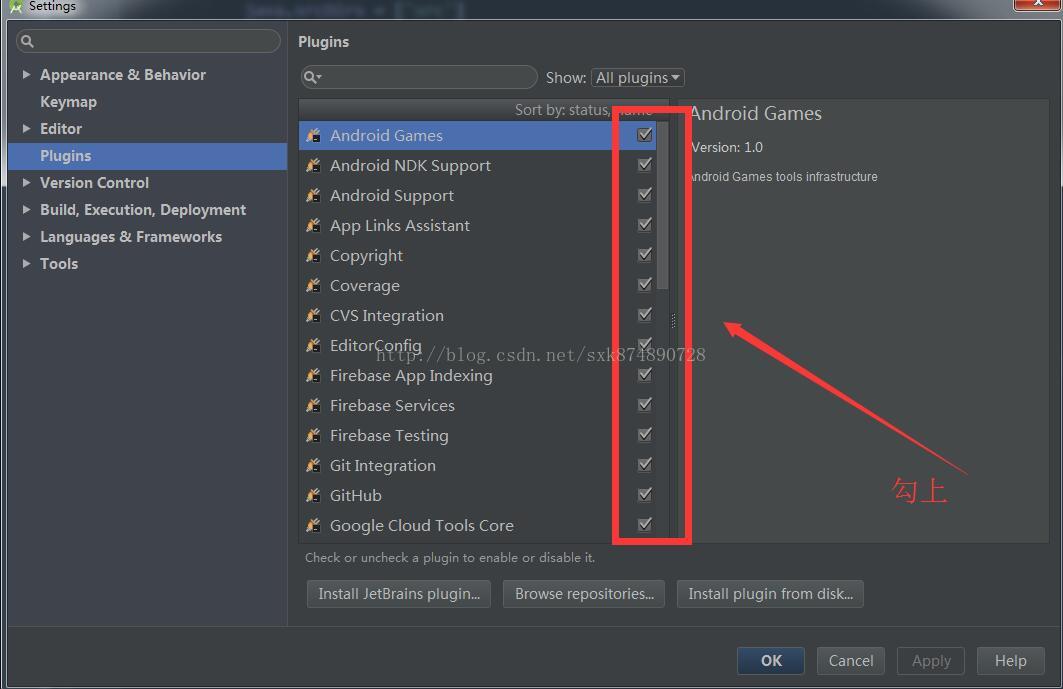Toggle the Firebase Services checkbox

645,404
